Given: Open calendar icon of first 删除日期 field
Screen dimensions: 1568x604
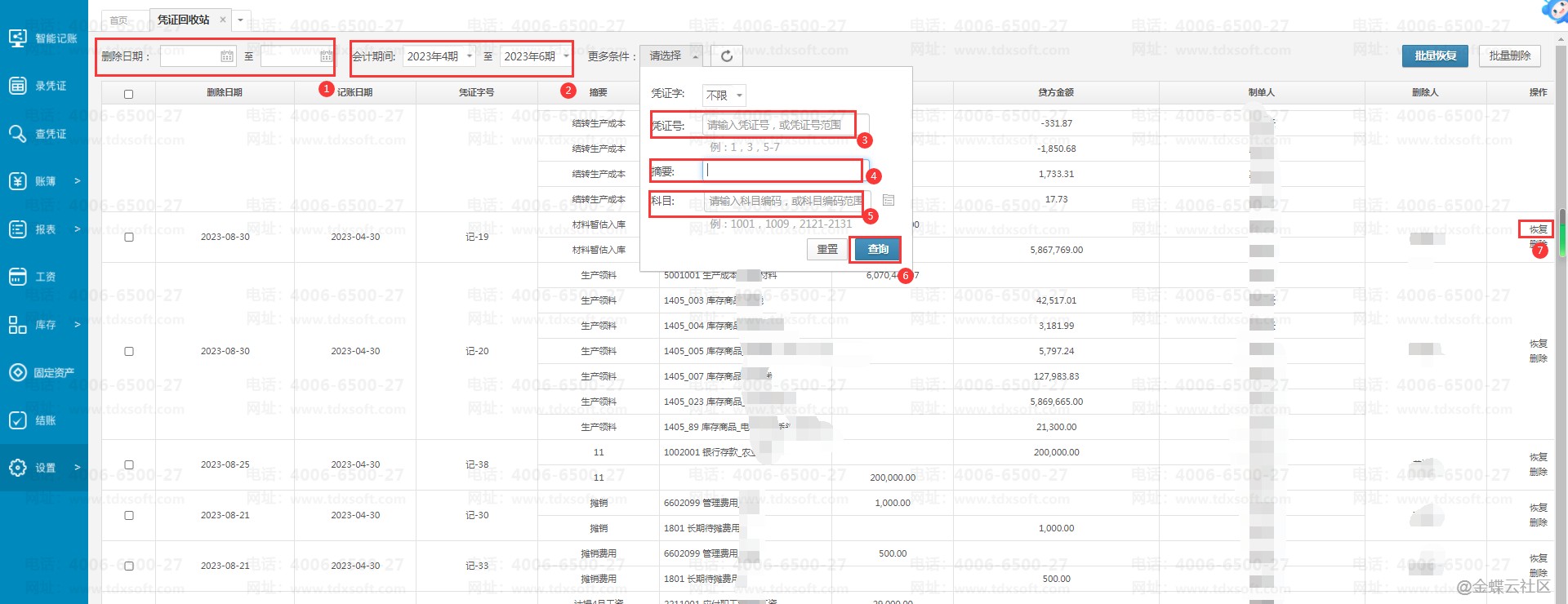Looking at the screenshot, I should (x=227, y=56).
